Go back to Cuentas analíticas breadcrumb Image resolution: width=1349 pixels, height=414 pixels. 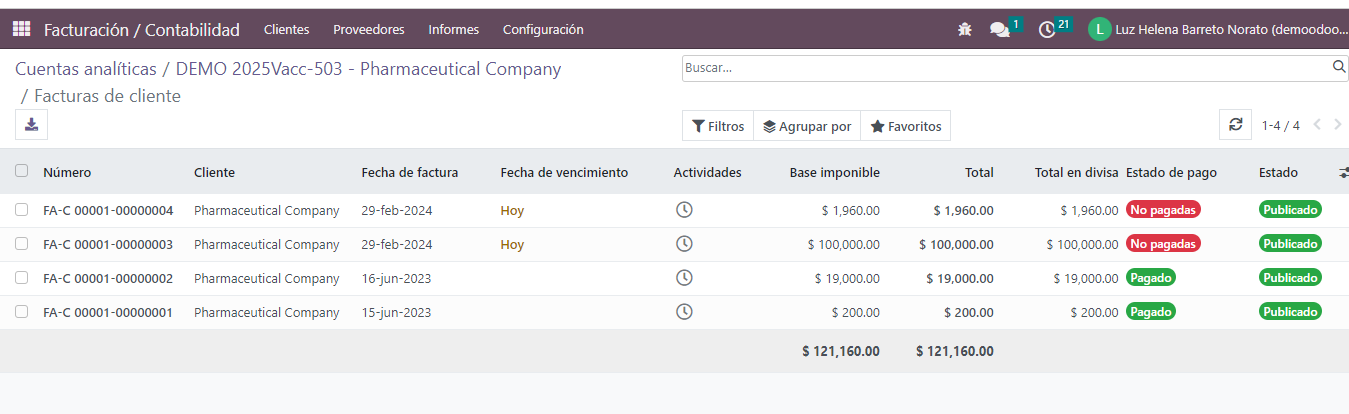tap(86, 69)
